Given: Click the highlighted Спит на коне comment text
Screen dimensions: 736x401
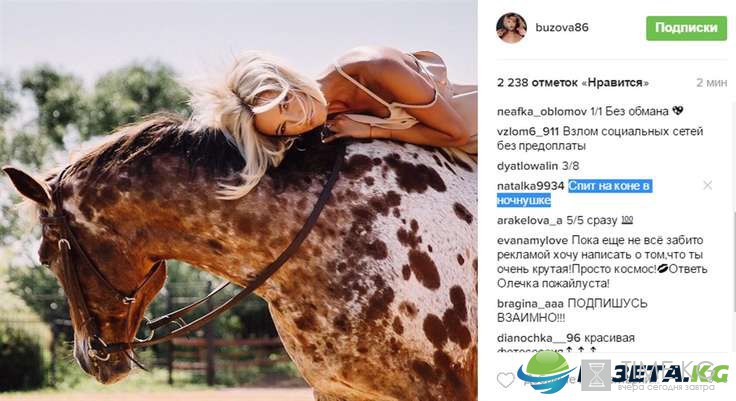Looking at the screenshot, I should (574, 193).
